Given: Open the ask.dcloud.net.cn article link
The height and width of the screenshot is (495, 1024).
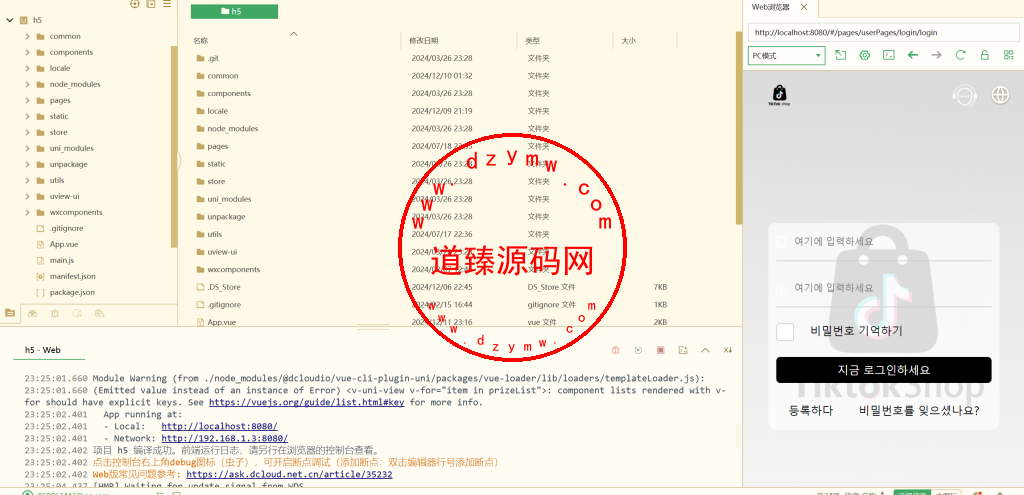Looking at the screenshot, I should [x=289, y=475].
